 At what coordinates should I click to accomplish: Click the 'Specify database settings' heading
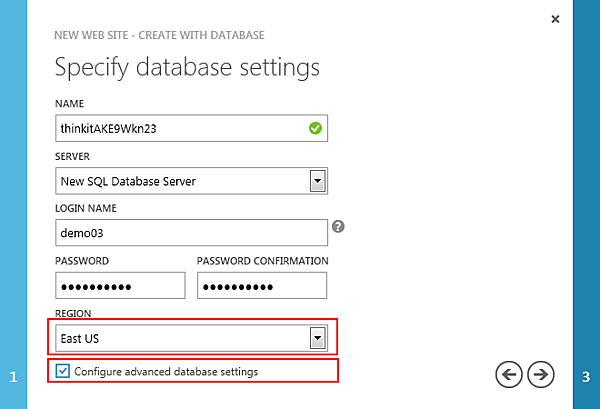coord(187,68)
